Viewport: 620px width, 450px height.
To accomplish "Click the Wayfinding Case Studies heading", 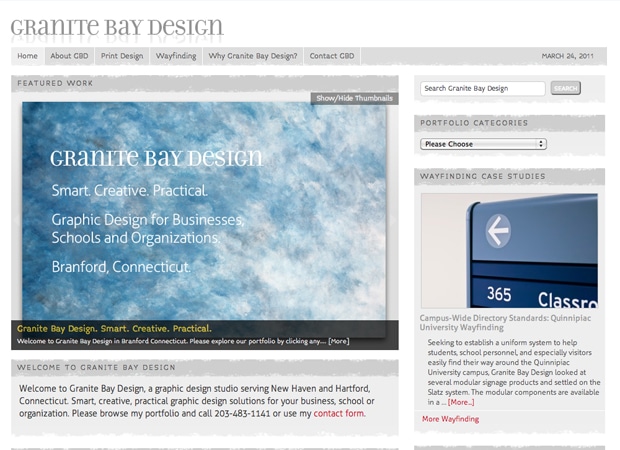I will coord(482,176).
